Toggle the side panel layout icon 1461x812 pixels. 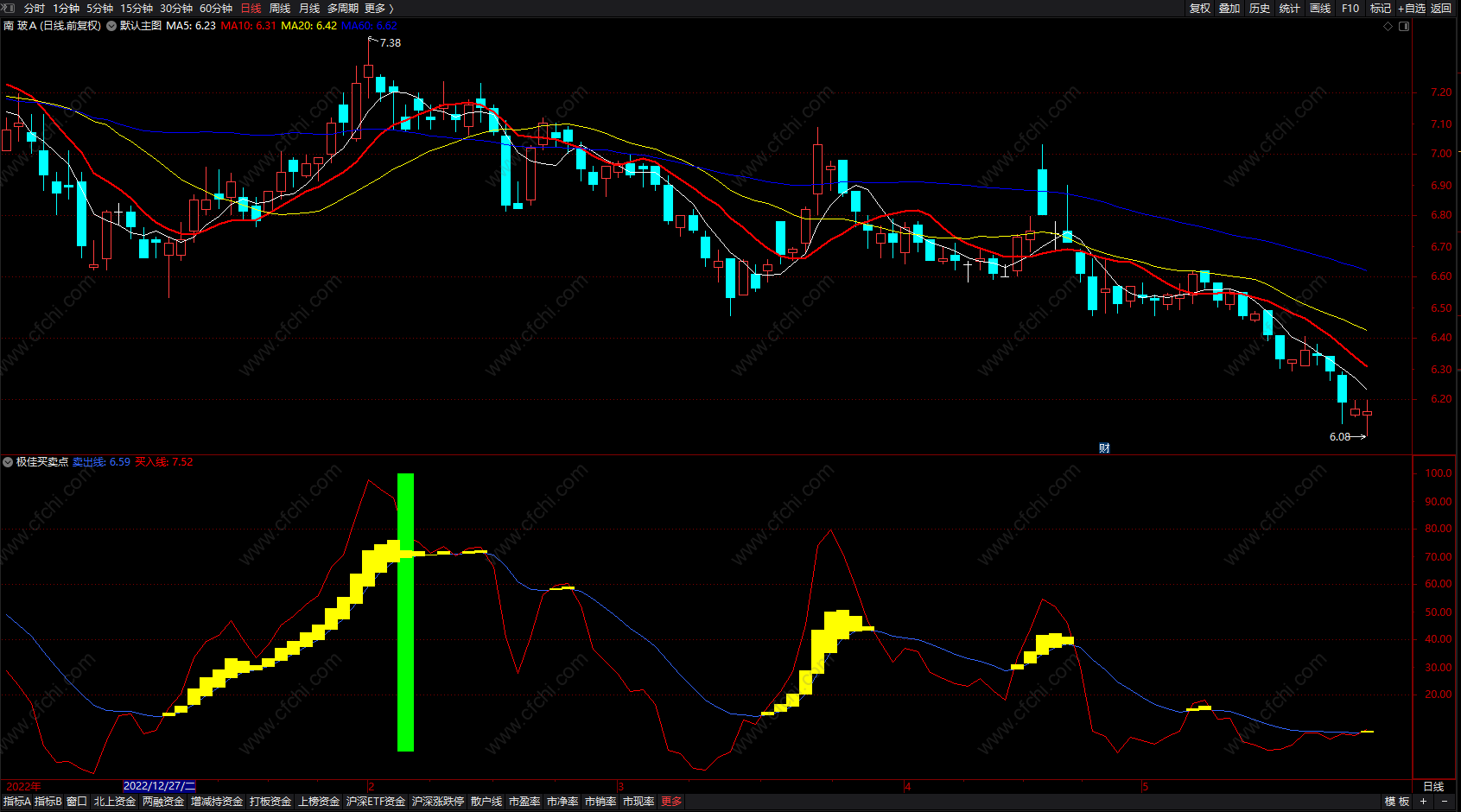(1404, 26)
